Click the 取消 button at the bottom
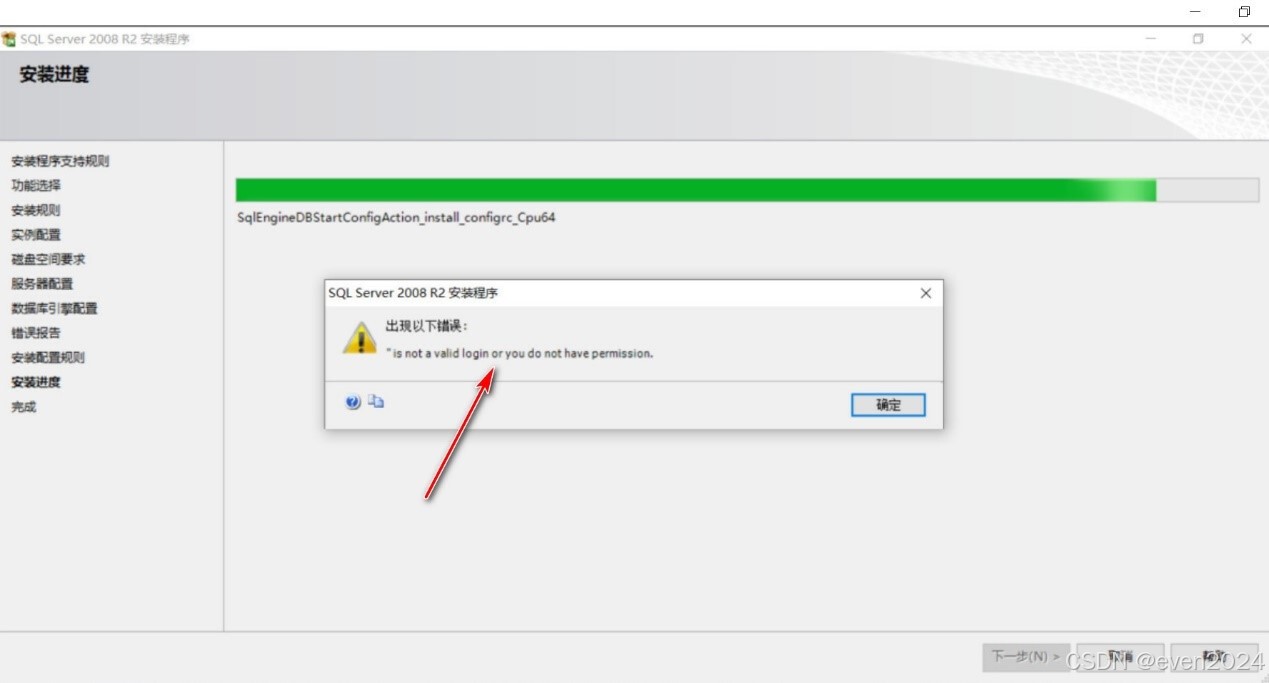The width and height of the screenshot is (1269, 683). tap(1120, 657)
